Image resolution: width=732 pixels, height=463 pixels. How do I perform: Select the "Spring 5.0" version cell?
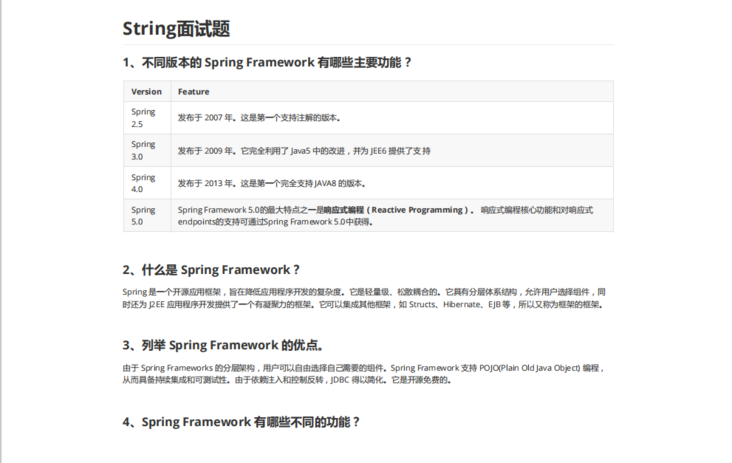pyautogui.click(x=147, y=216)
